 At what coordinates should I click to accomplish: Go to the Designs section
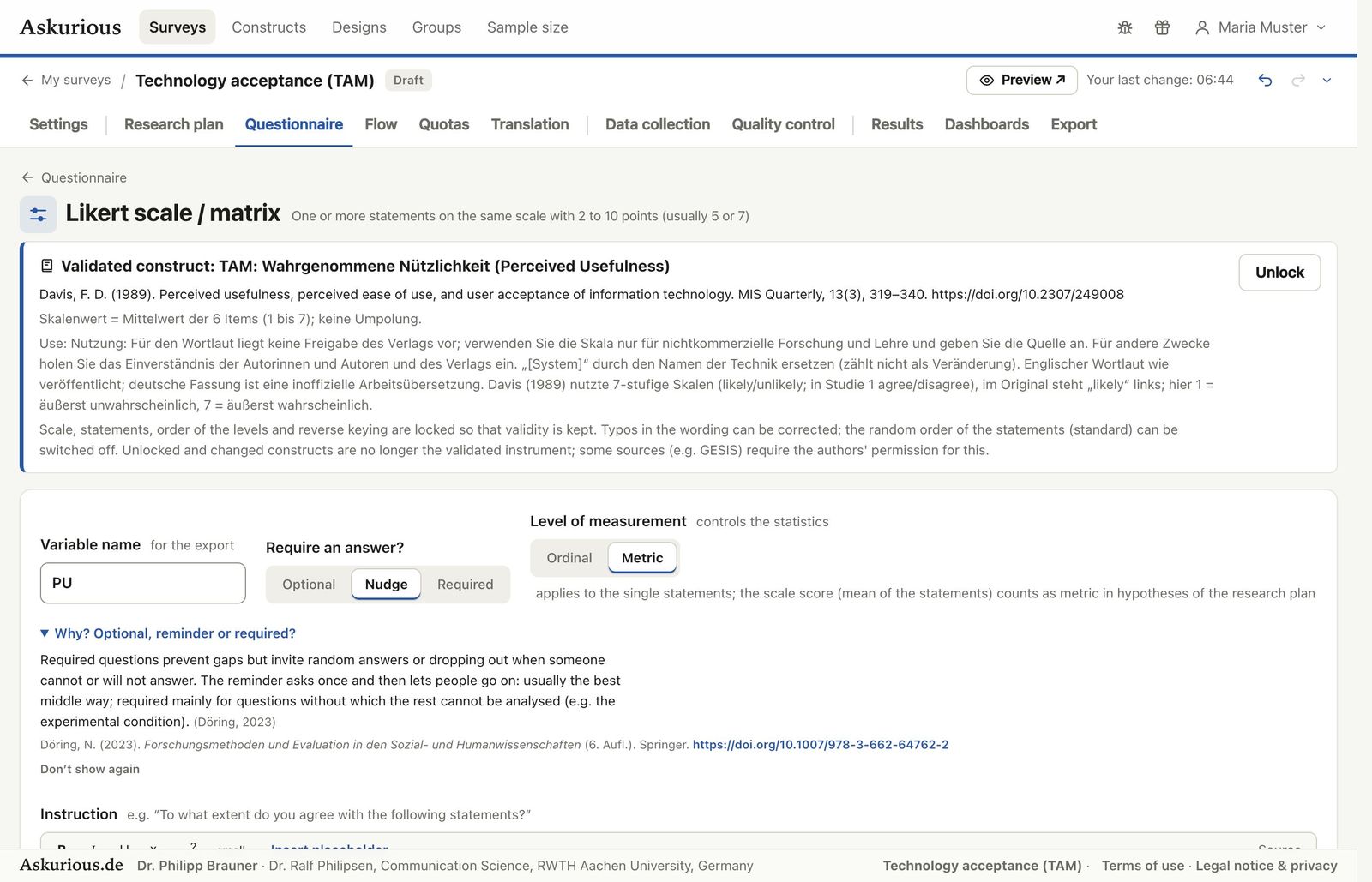[359, 27]
